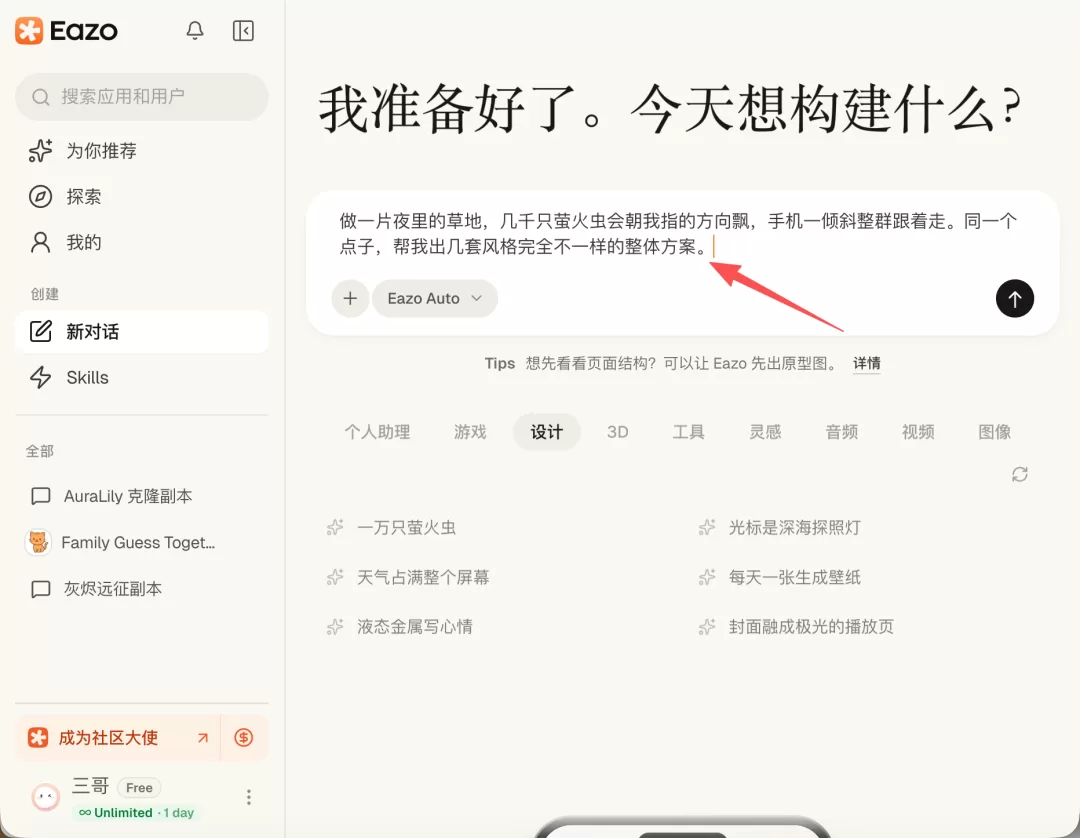Open notifications bell
The image size is (1080, 838).
(x=195, y=30)
